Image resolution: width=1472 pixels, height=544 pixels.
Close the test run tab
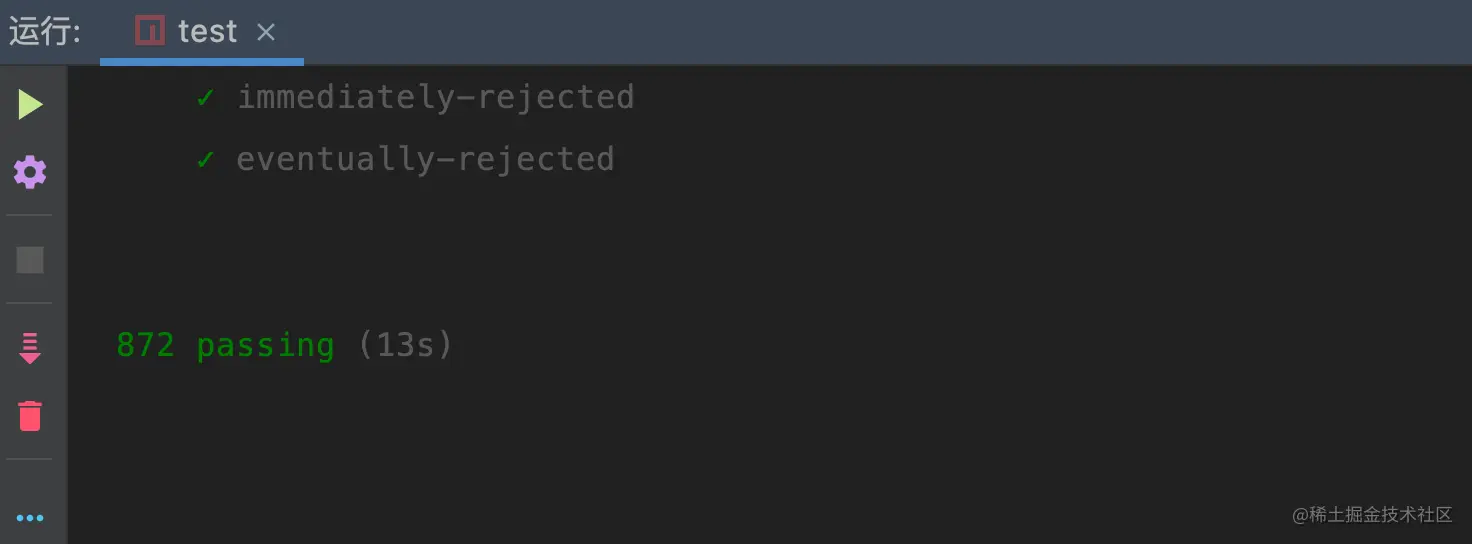[266, 32]
